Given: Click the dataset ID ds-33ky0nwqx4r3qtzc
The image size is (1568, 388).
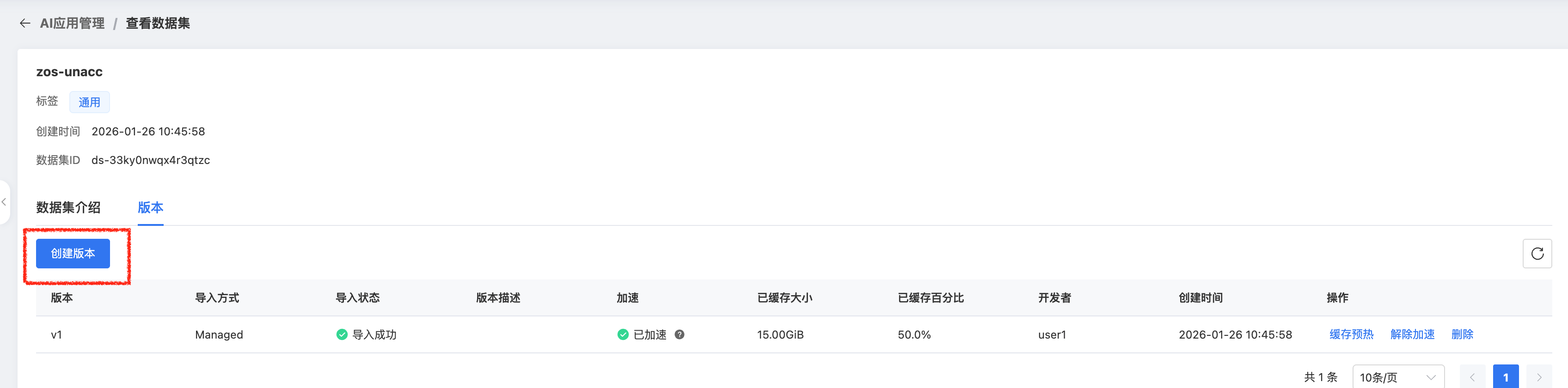Looking at the screenshot, I should tap(150, 160).
